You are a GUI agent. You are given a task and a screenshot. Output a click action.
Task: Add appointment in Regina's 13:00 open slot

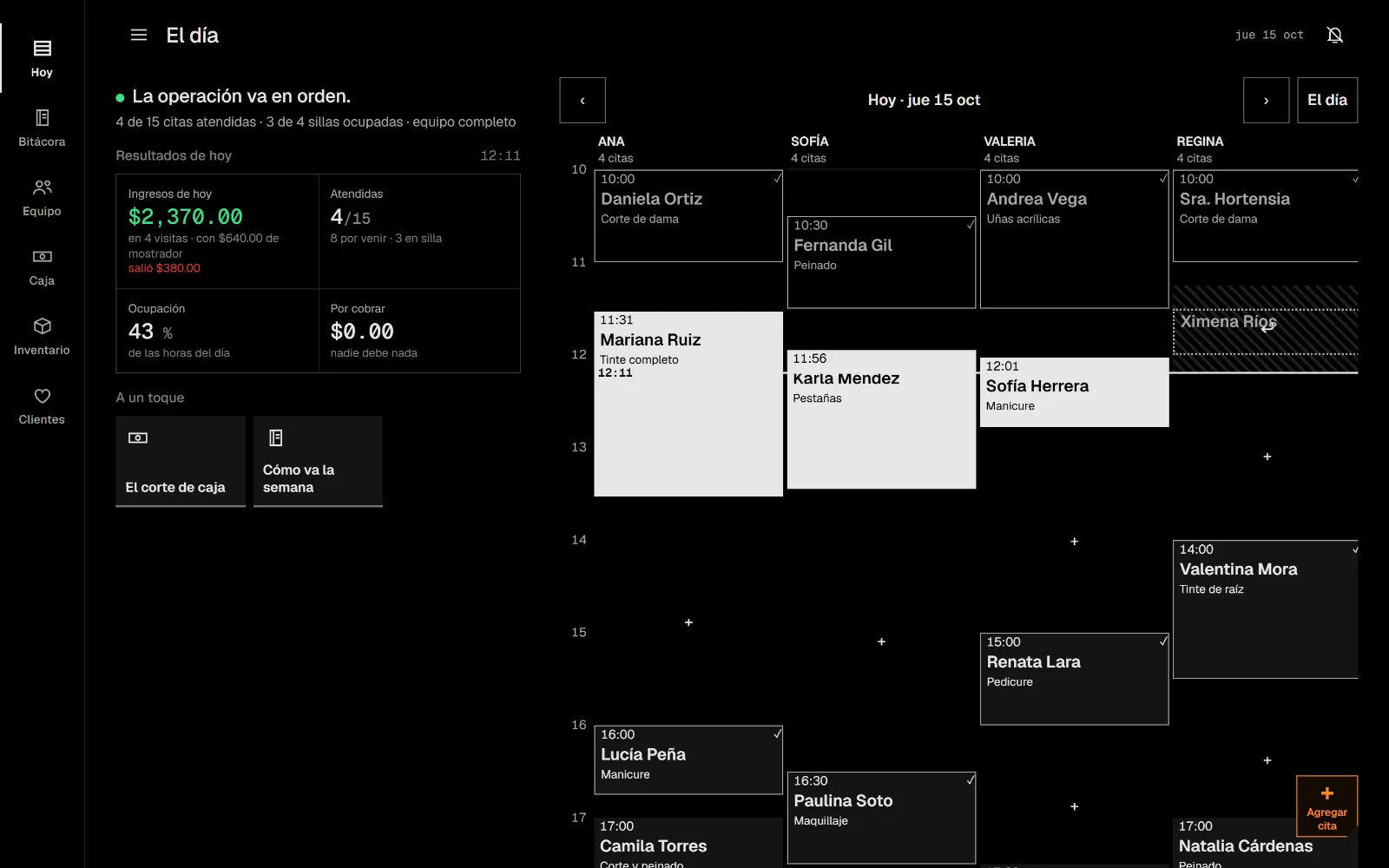point(1267,457)
